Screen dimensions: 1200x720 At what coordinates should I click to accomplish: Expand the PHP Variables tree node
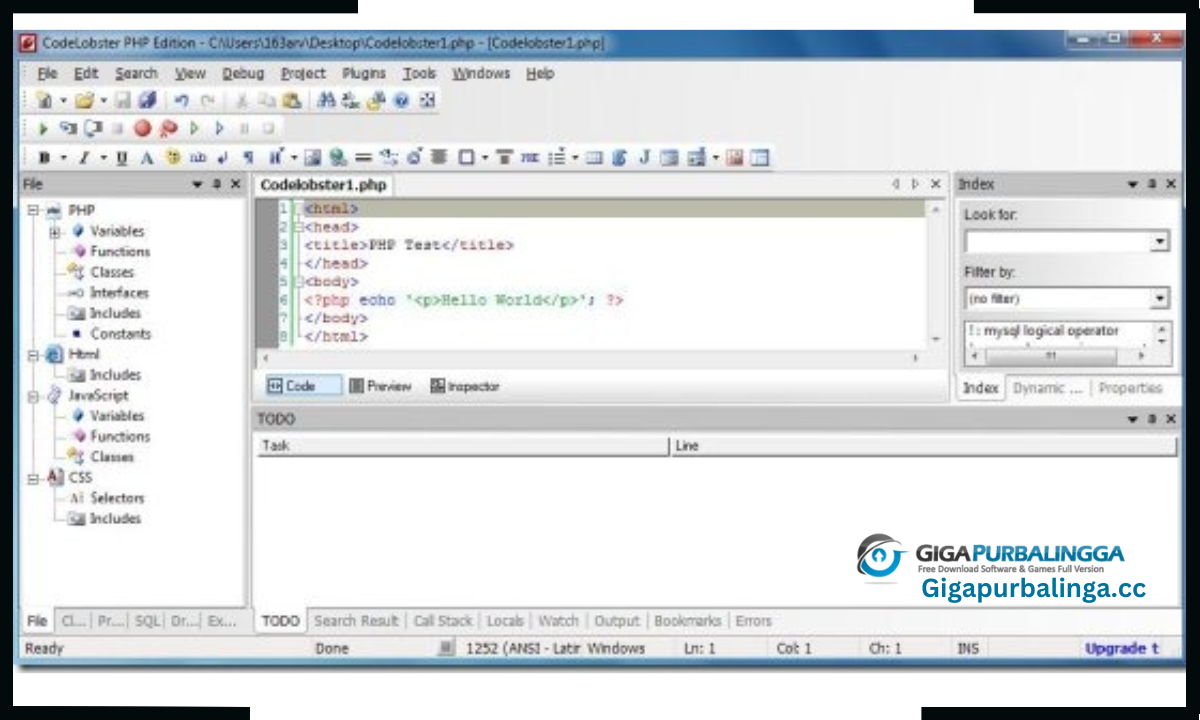coord(54,231)
